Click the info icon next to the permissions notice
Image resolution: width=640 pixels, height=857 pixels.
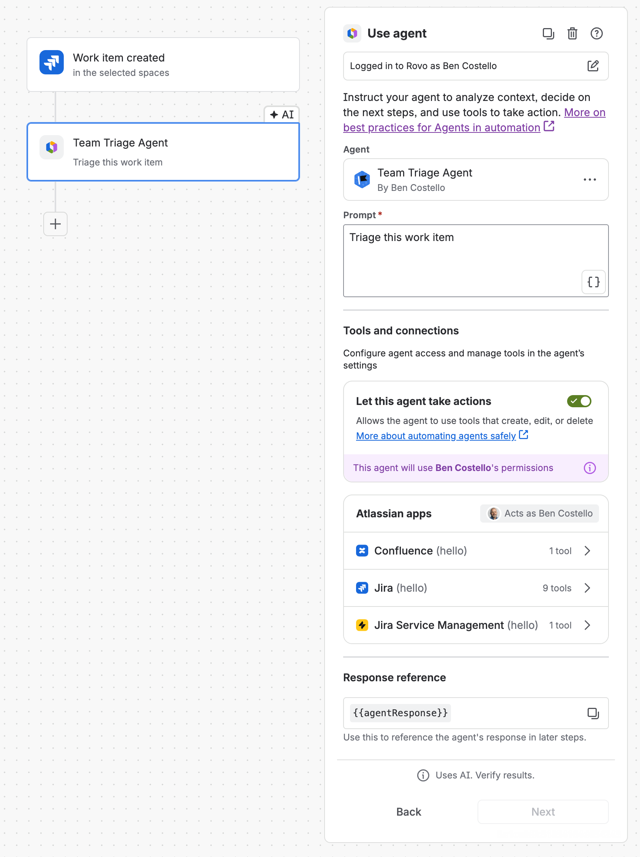pos(590,468)
